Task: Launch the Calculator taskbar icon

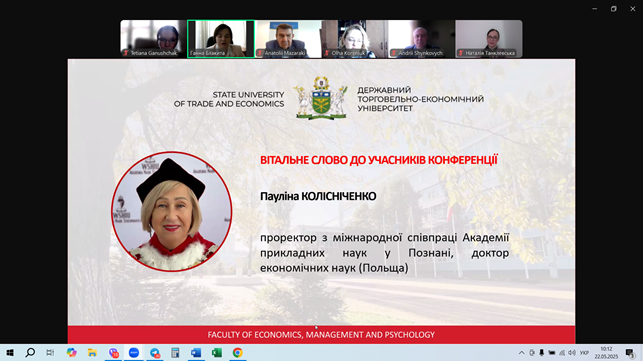Action: tap(175, 353)
